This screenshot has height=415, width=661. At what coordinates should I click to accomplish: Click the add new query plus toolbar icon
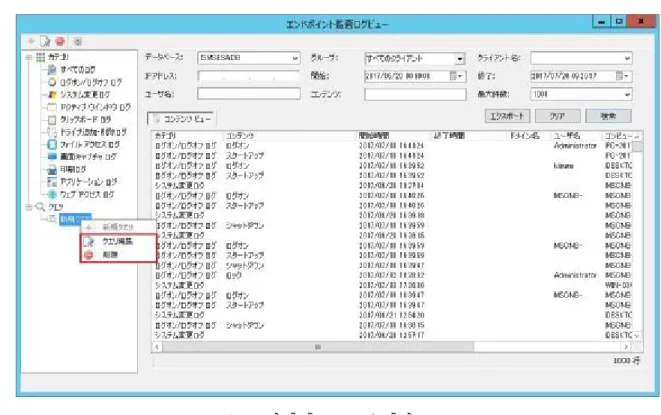(x=31, y=41)
